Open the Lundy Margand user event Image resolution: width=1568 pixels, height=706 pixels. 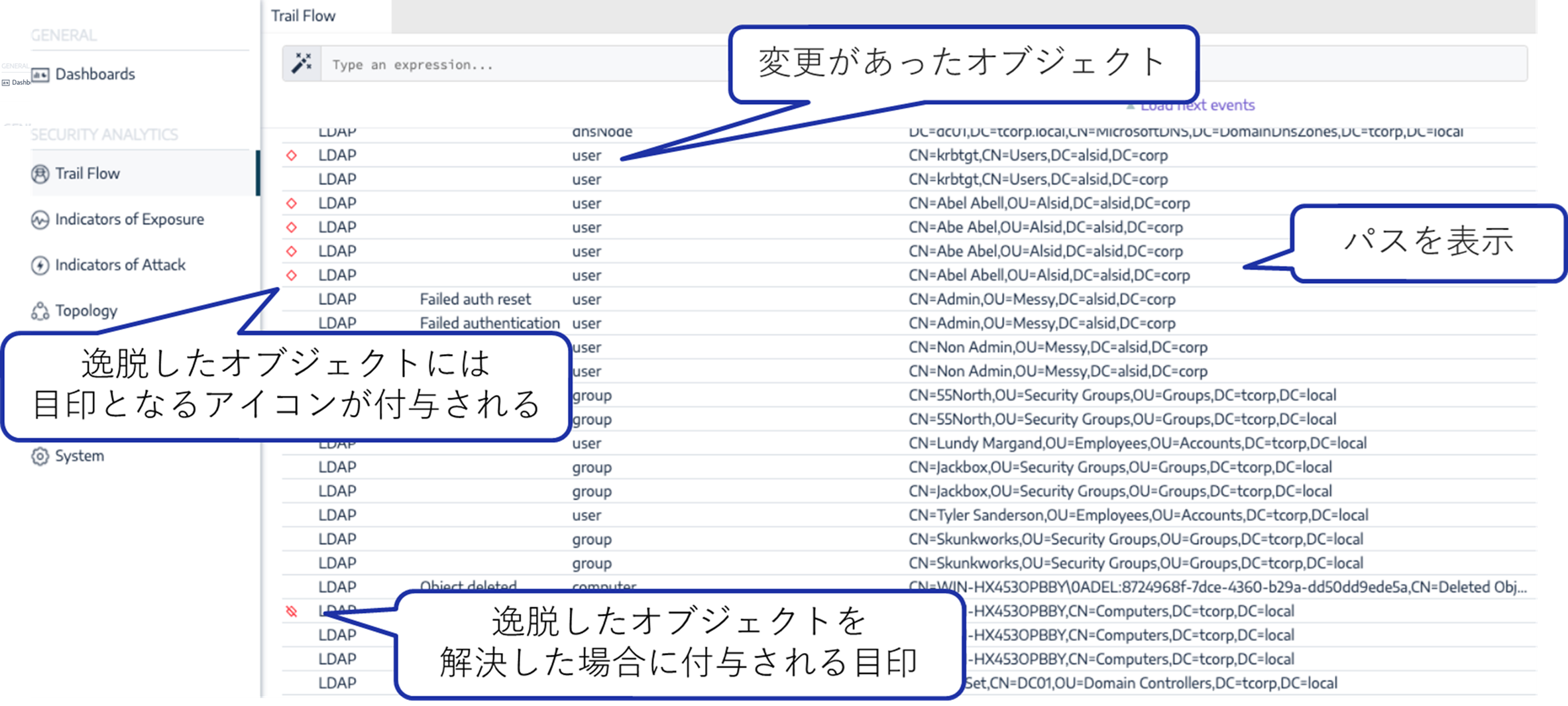909,443
